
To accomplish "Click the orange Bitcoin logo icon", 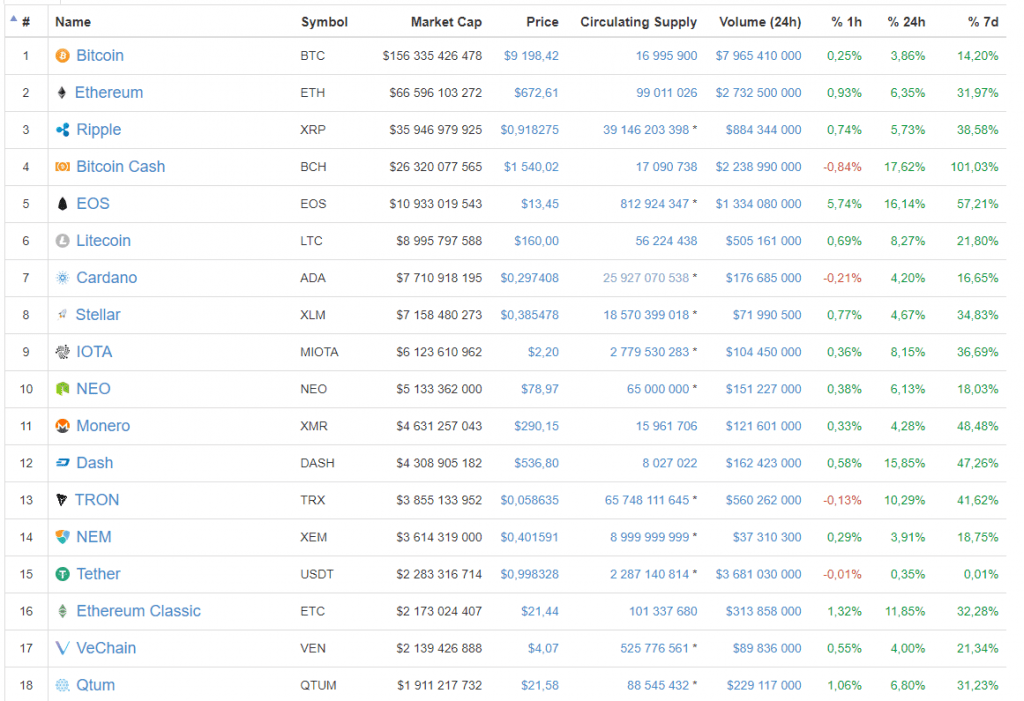I will pyautogui.click(x=63, y=56).
